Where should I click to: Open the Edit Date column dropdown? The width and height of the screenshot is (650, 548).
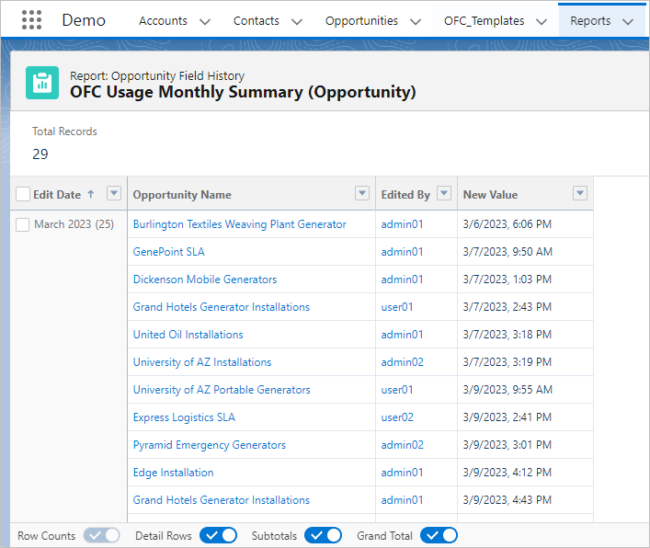(114, 193)
